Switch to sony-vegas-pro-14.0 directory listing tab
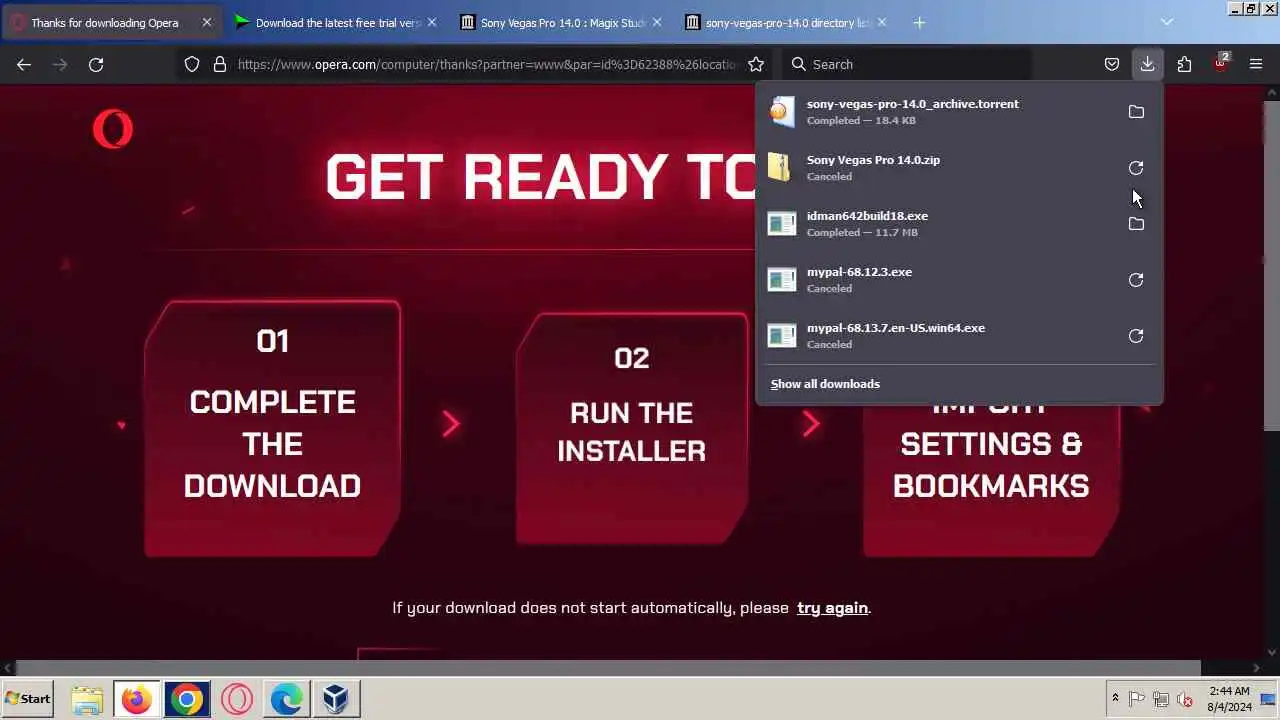Screen dimensions: 1280x720 point(788,22)
